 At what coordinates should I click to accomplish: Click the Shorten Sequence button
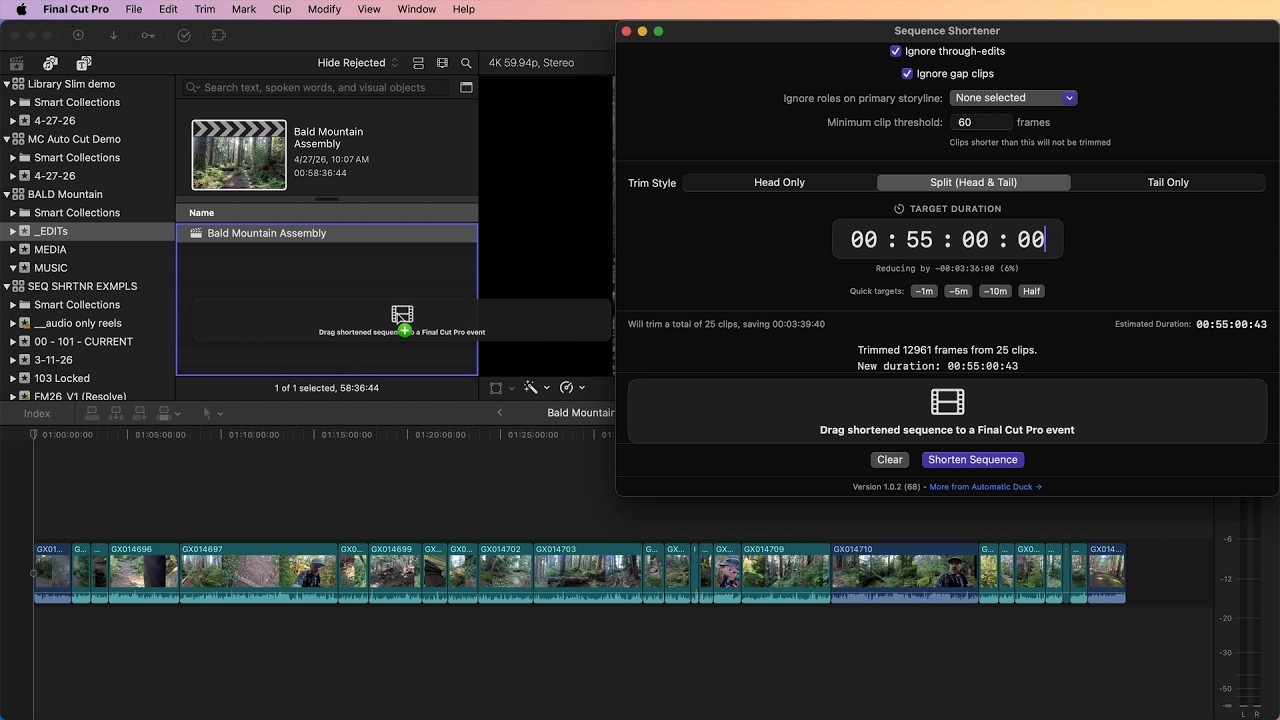point(972,460)
